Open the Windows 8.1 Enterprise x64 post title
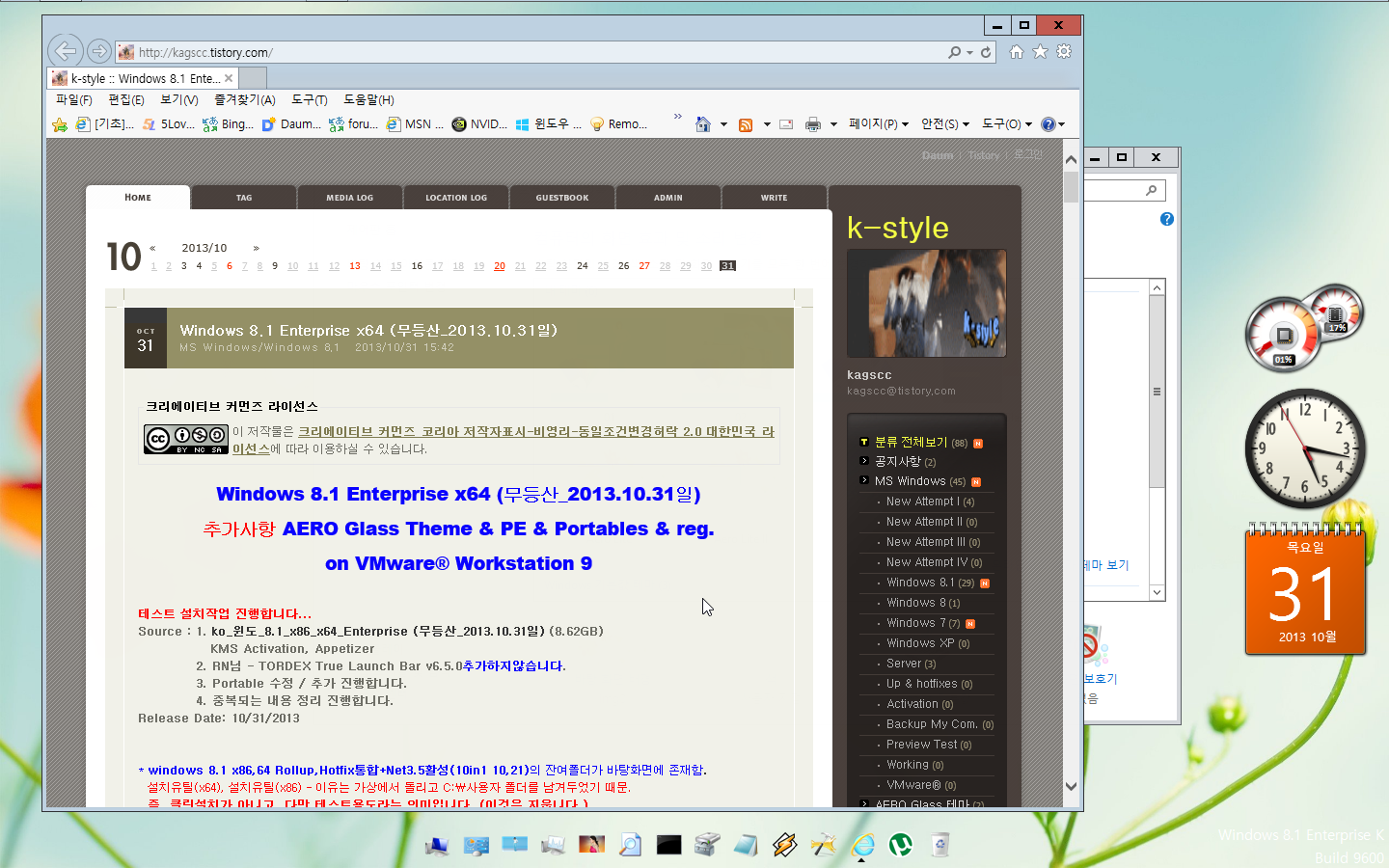Screen dimensions: 1389x868 pyautogui.click(x=368, y=330)
